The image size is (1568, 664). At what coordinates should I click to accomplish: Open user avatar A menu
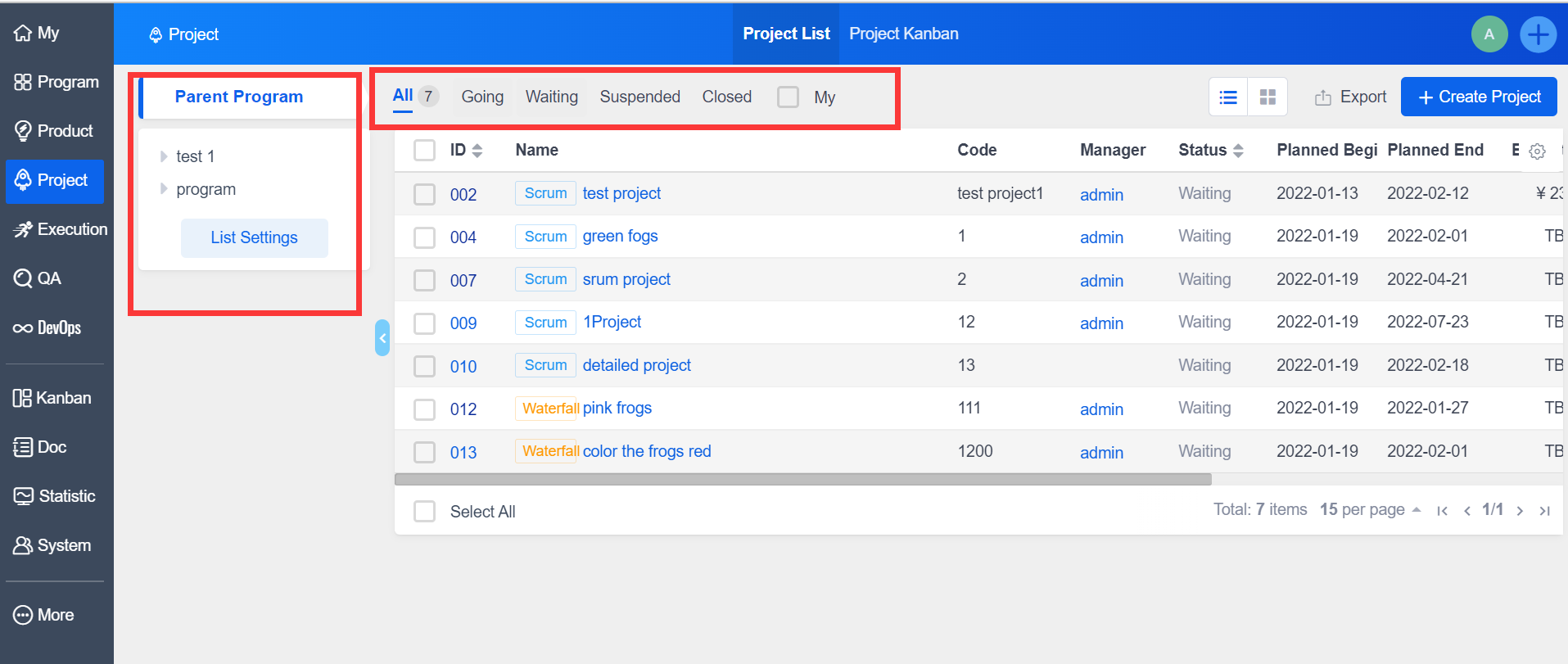(x=1489, y=34)
